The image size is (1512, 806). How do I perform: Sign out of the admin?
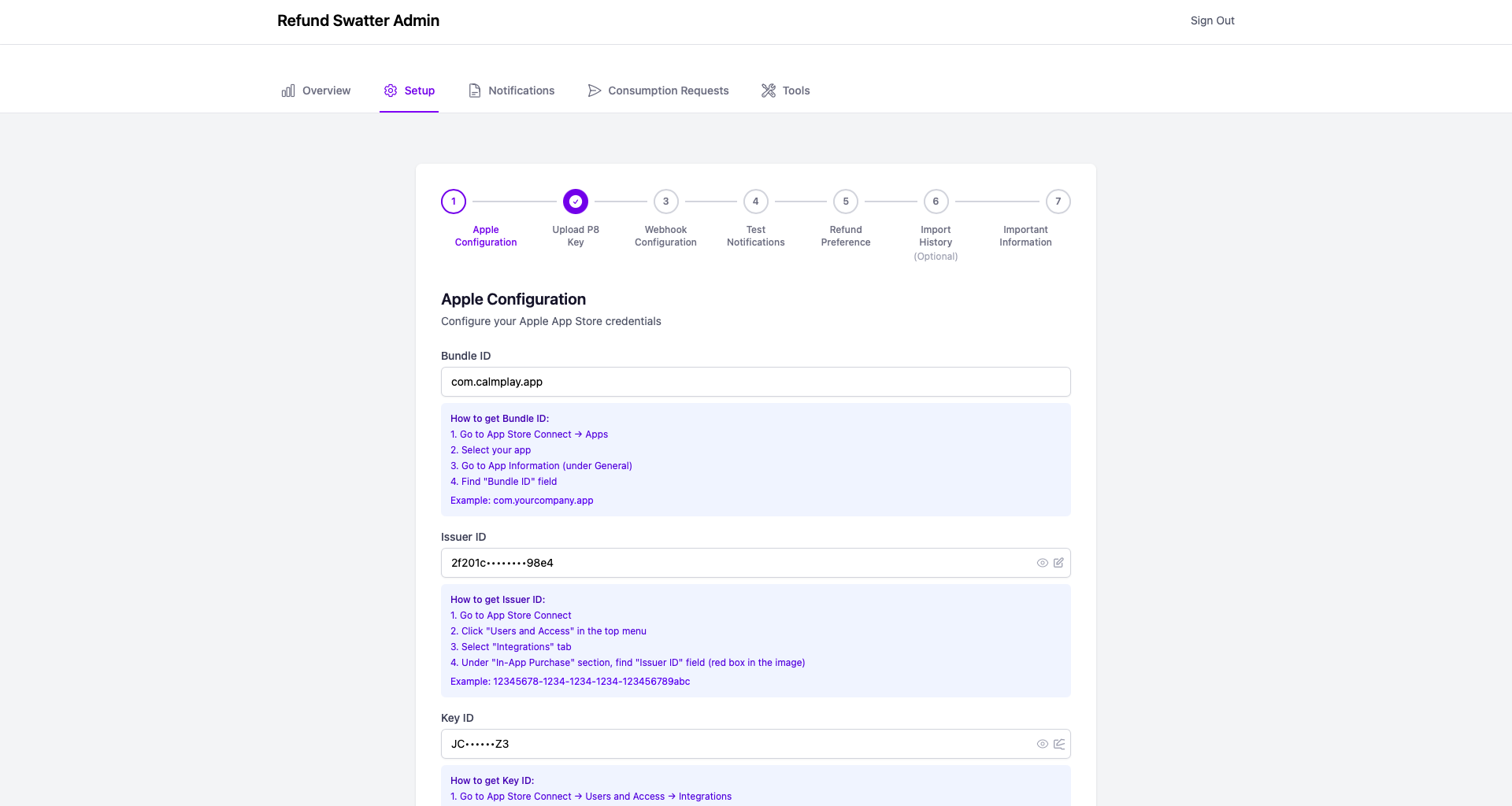pyautogui.click(x=1212, y=20)
